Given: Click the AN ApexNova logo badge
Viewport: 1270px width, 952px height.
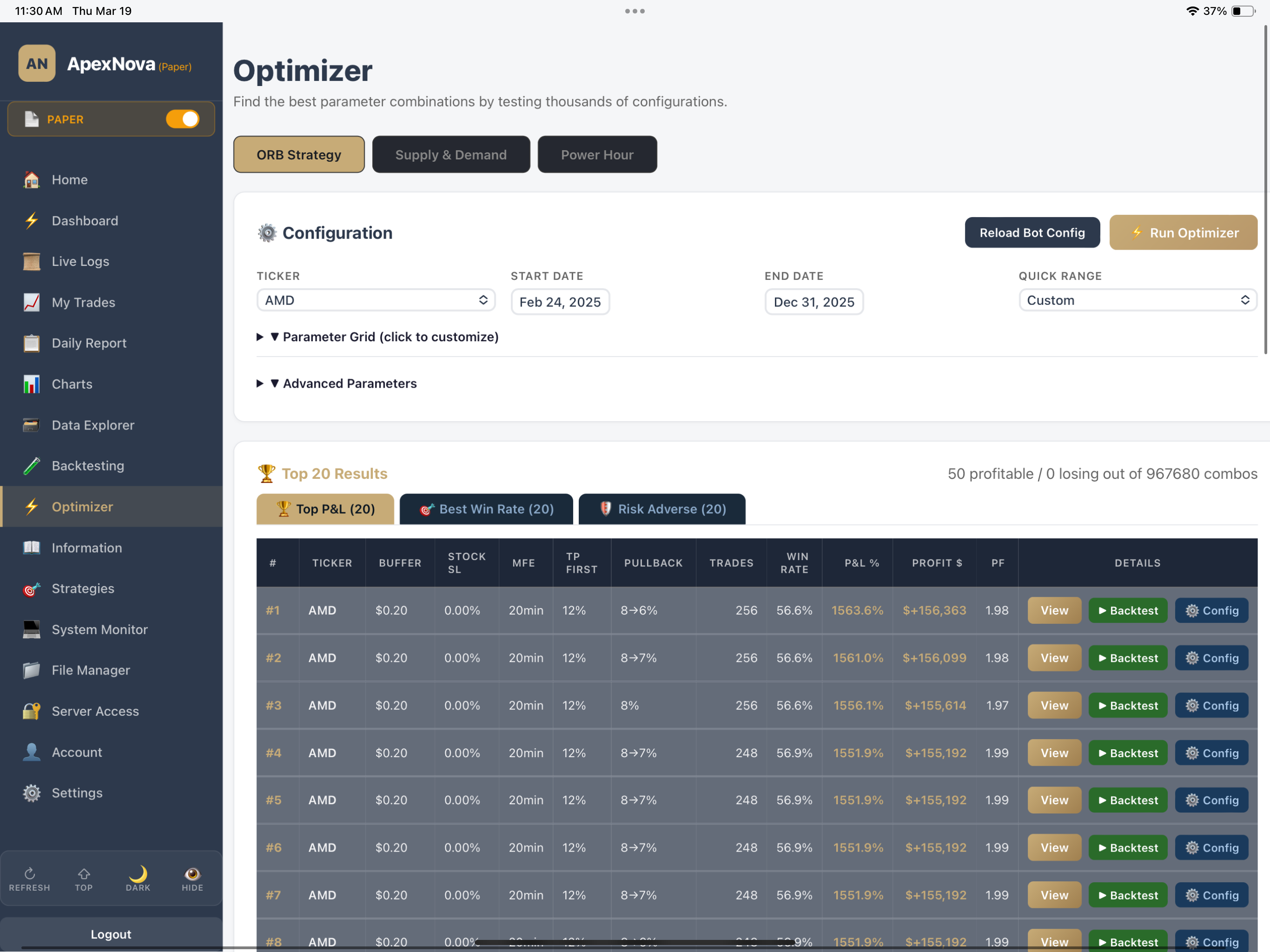Looking at the screenshot, I should [x=37, y=63].
